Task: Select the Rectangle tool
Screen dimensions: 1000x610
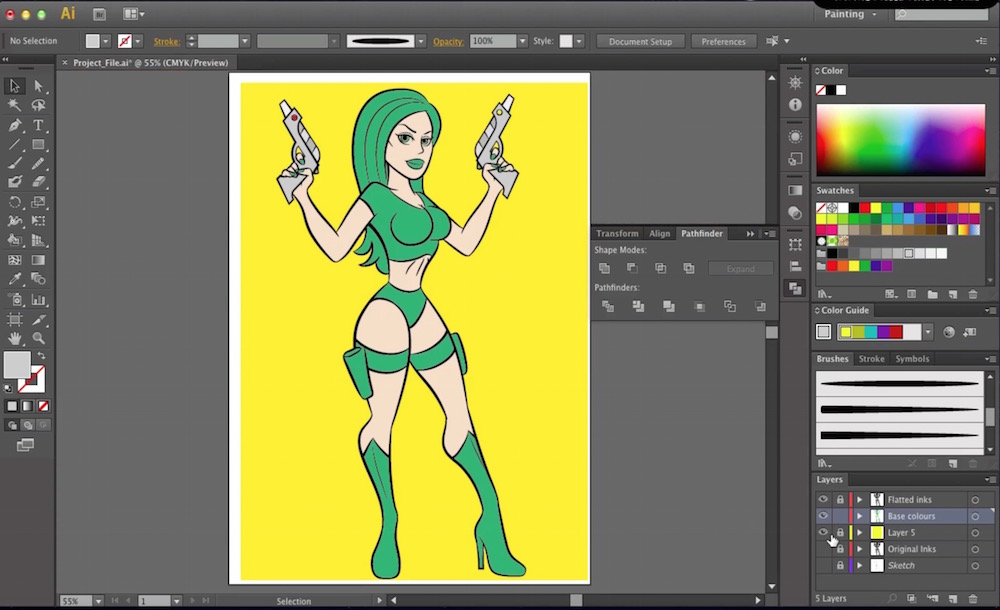Action: pos(38,144)
